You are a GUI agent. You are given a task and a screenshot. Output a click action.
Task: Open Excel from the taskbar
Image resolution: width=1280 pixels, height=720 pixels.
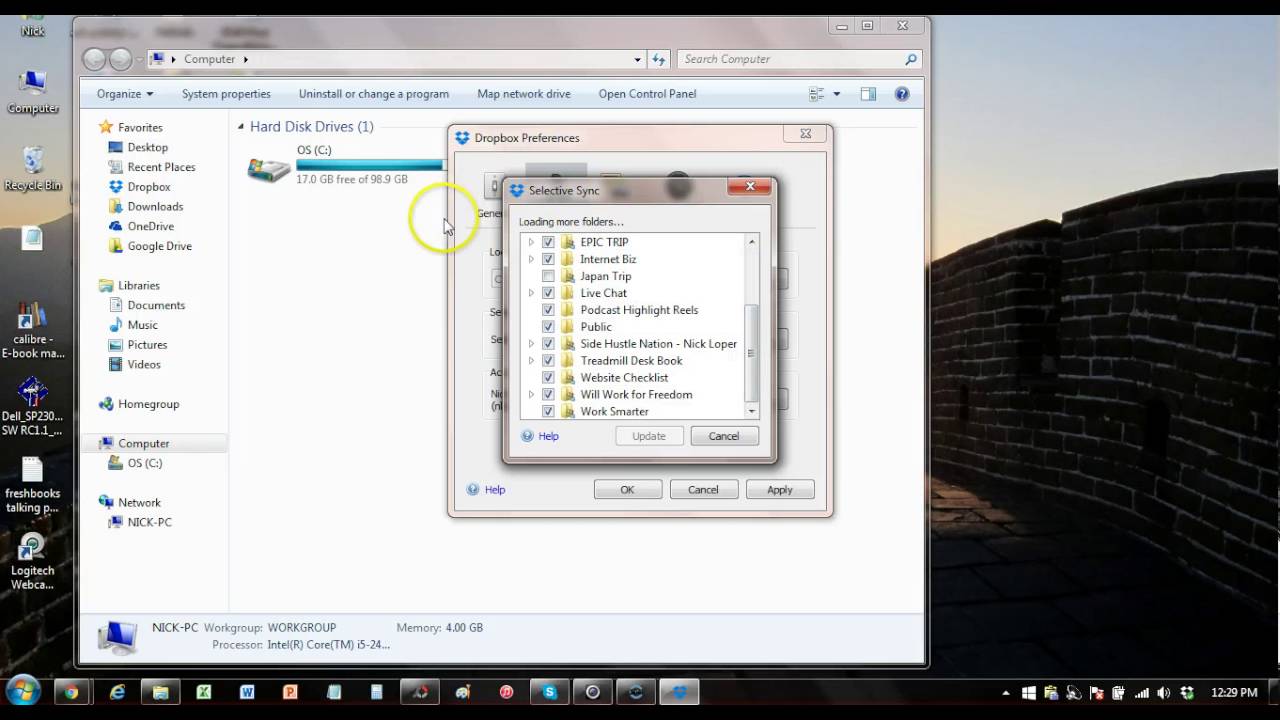[204, 692]
